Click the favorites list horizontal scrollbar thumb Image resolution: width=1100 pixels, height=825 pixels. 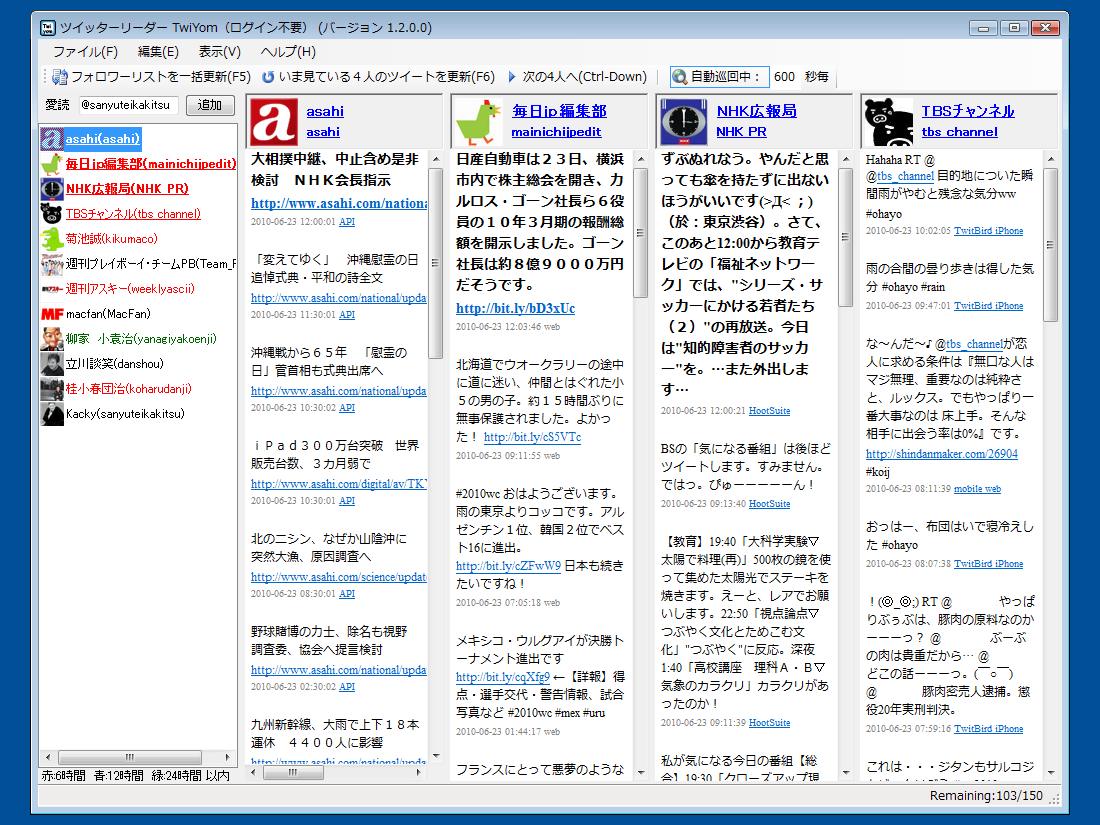(130, 758)
